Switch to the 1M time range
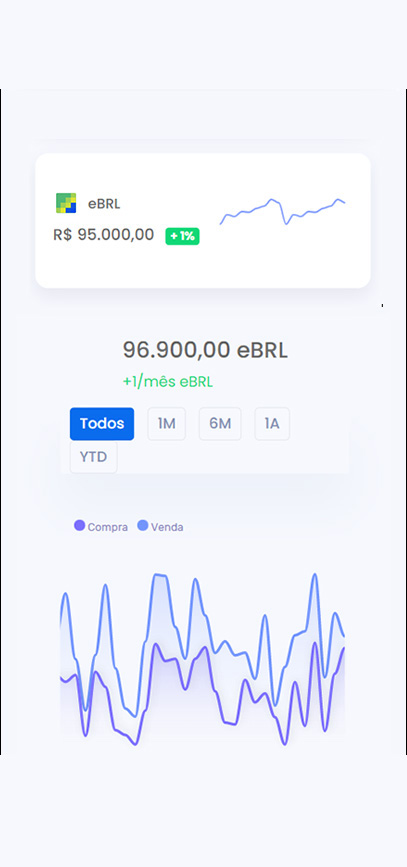 [166, 424]
